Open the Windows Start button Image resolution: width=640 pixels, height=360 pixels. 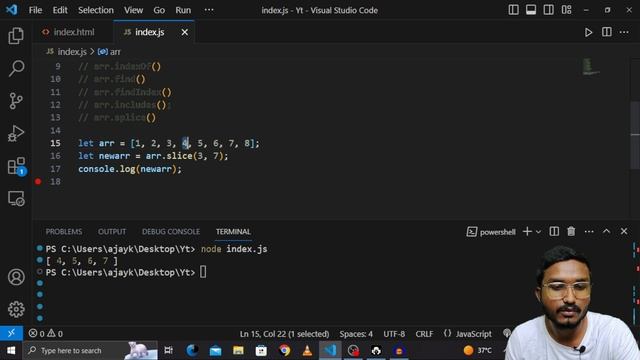(x=11, y=350)
